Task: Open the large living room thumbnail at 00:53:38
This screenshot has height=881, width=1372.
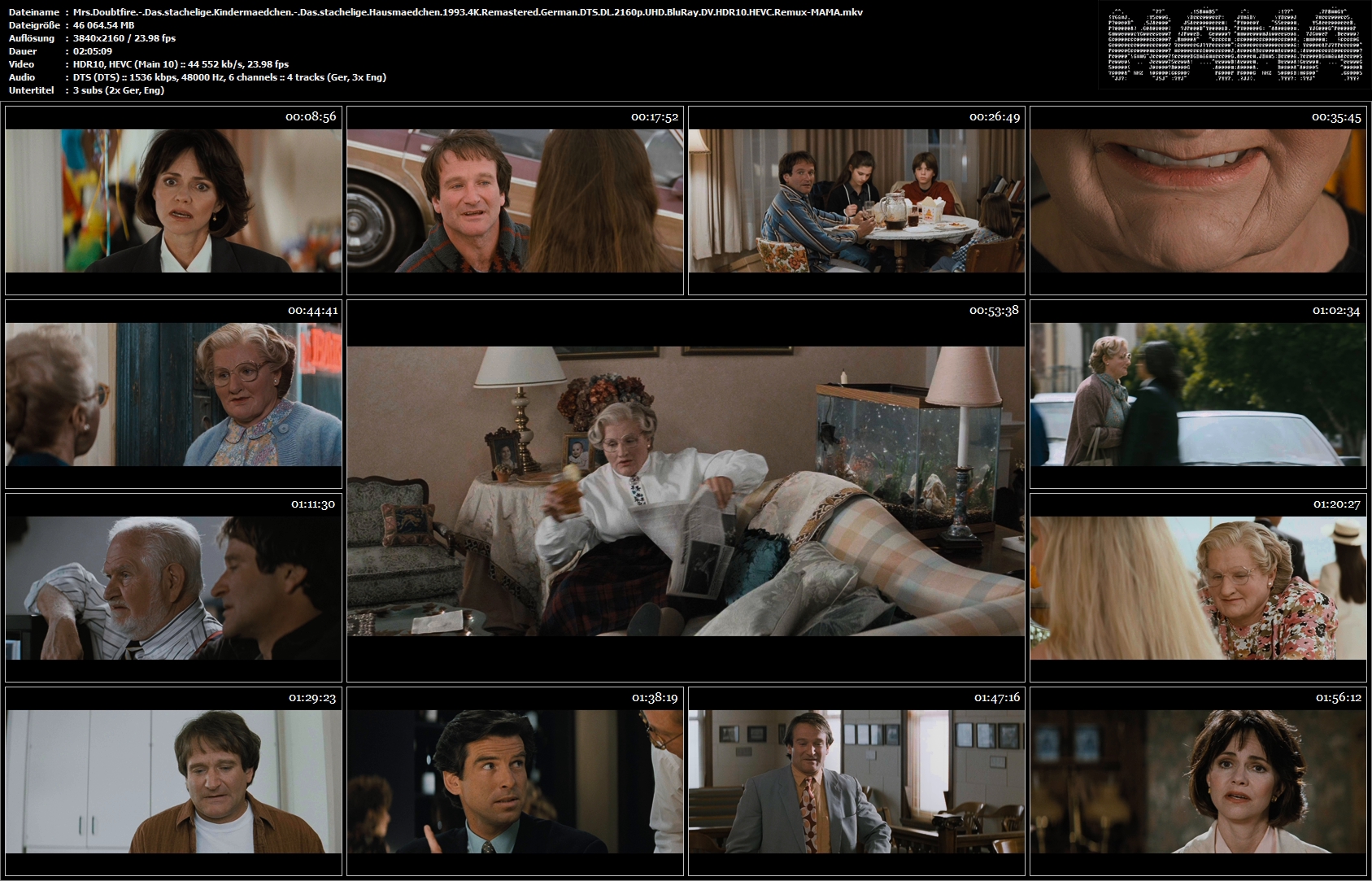Action: point(686,491)
